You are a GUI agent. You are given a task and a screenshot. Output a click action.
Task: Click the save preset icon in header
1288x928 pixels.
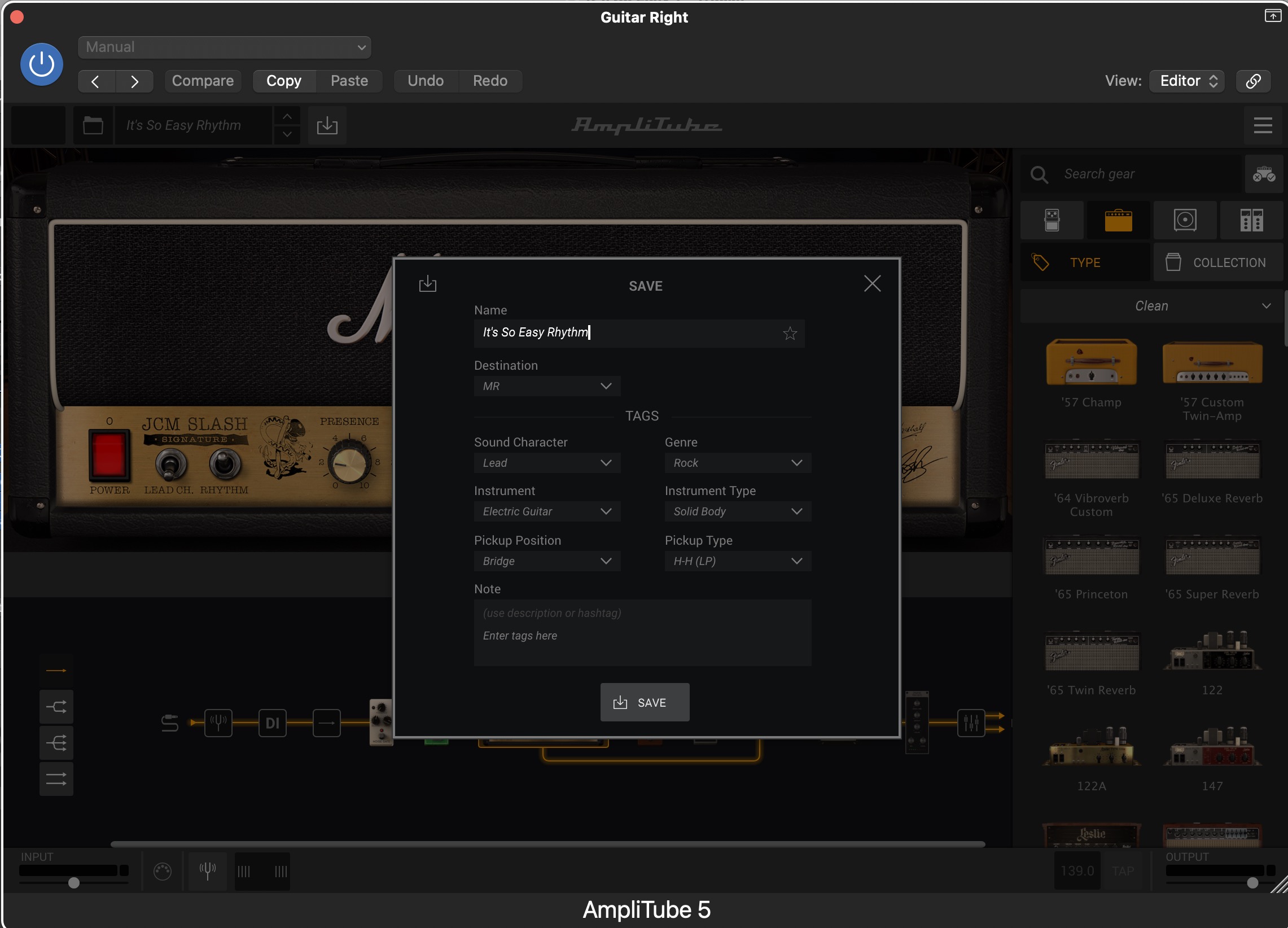point(327,125)
